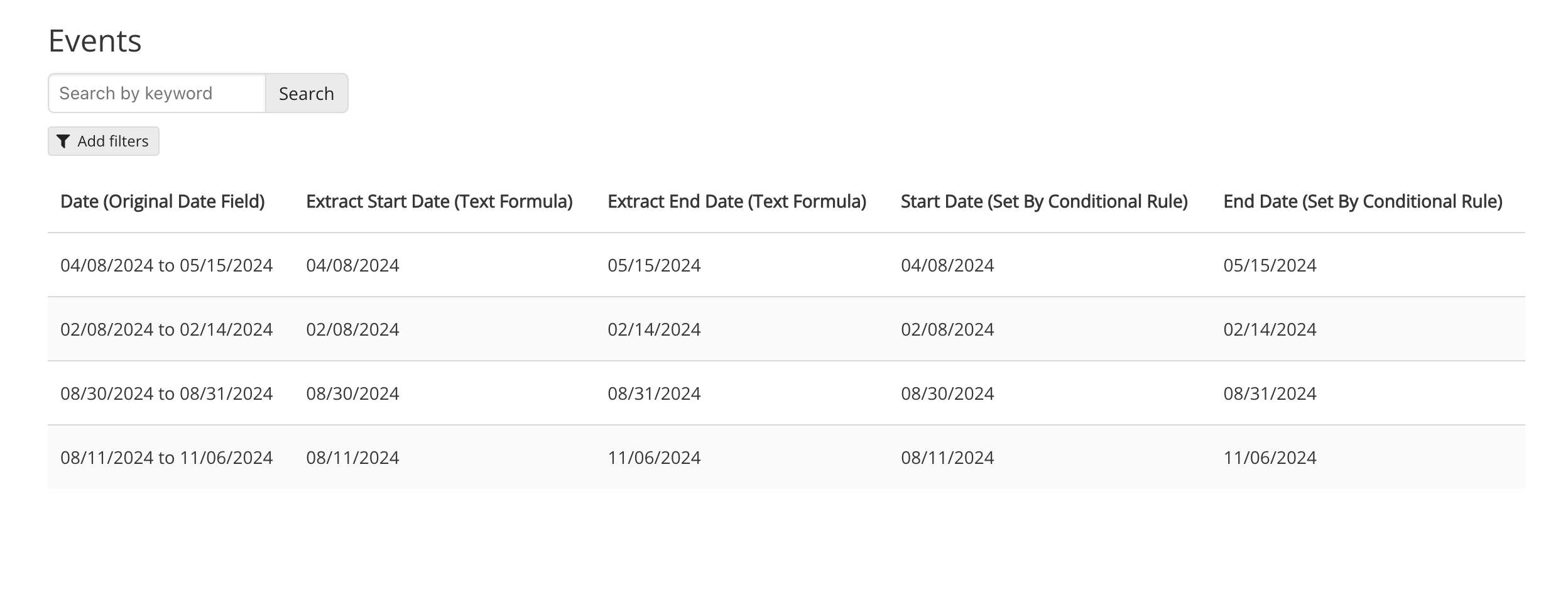
Task: Select the 04/08/2024 to 05/15/2024 row
Action: [166, 265]
